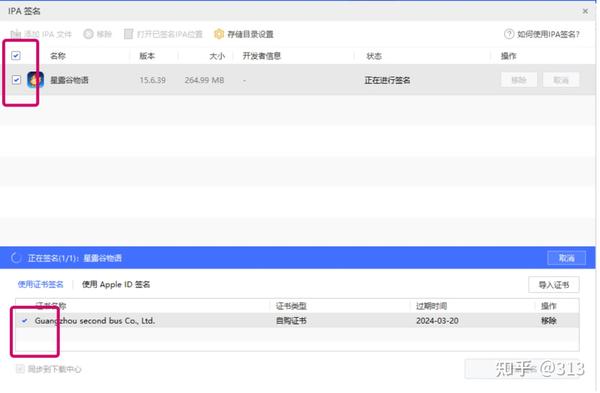Image resolution: width=600 pixels, height=393 pixels.
Task: Click the 正在进行签名 status text
Action: tap(387, 80)
